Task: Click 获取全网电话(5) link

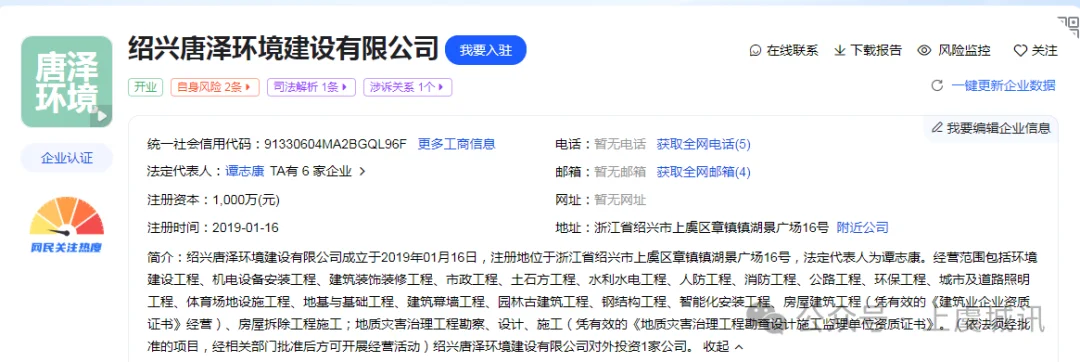Action: pos(703,144)
